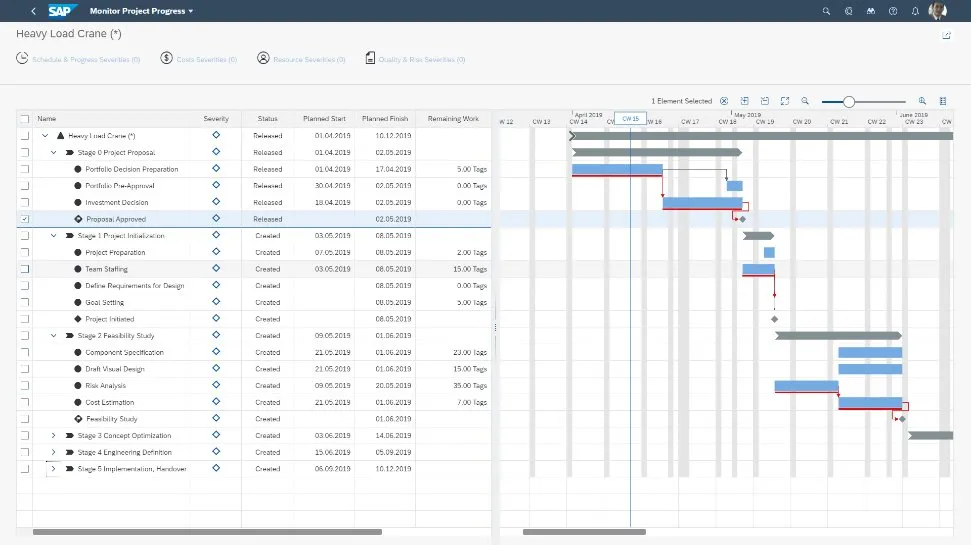
Task: Uncheck the Proposal Approved row checkbox
Action: point(25,219)
